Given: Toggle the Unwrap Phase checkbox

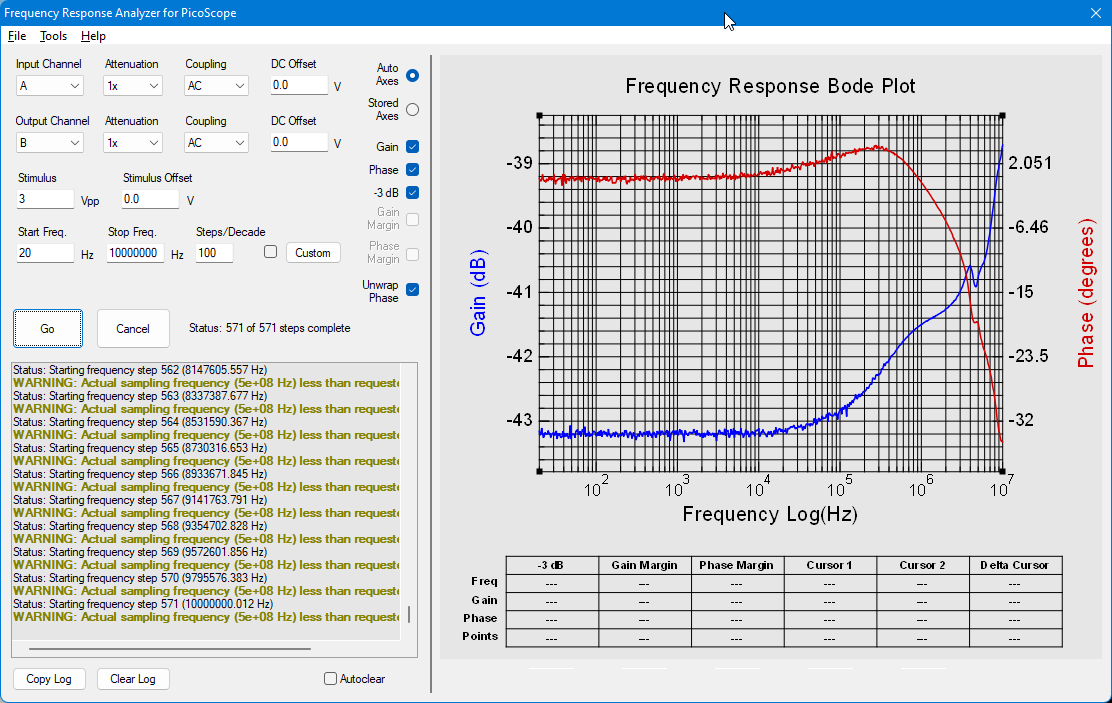Looking at the screenshot, I should [412, 289].
